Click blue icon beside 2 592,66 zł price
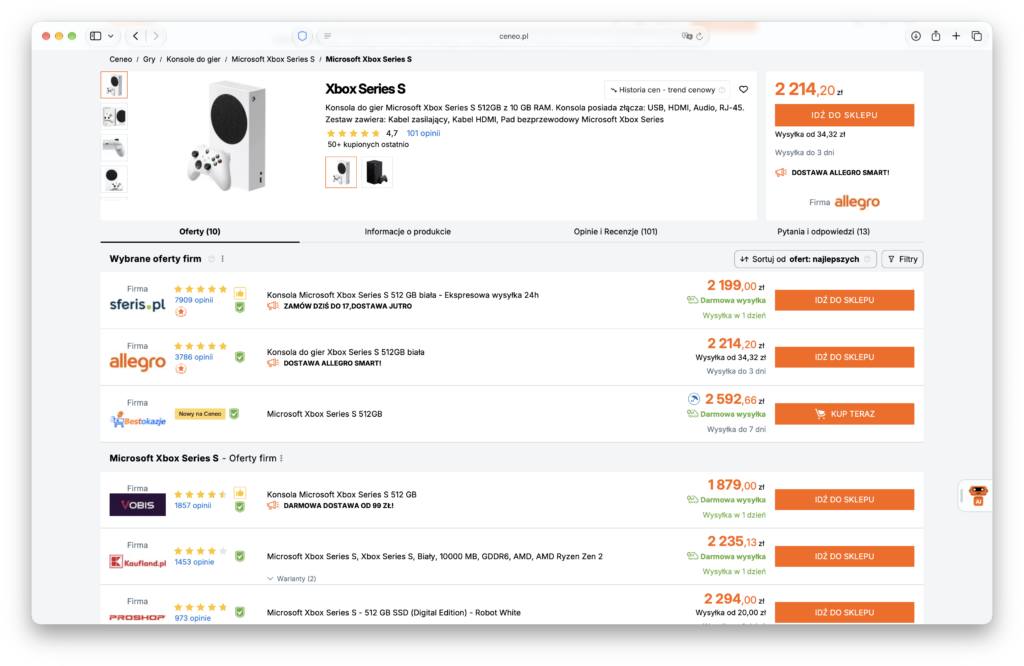 (694, 399)
